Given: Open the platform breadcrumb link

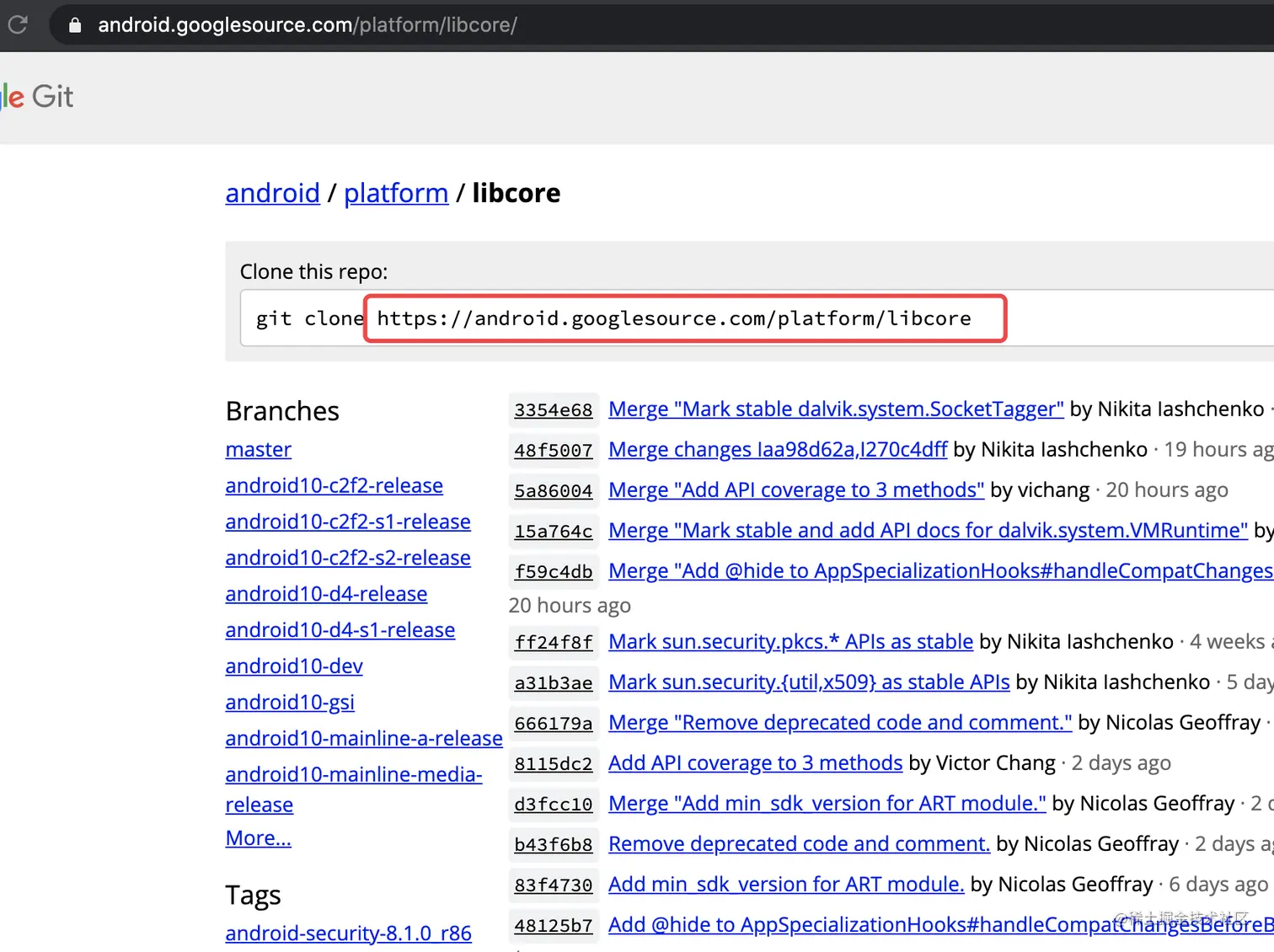Looking at the screenshot, I should pos(395,193).
